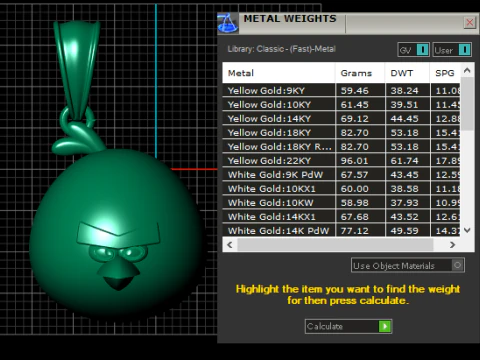Screen dimensions: 480x360
Task: Click the Metal Weights scale icon
Action: pos(228,23)
